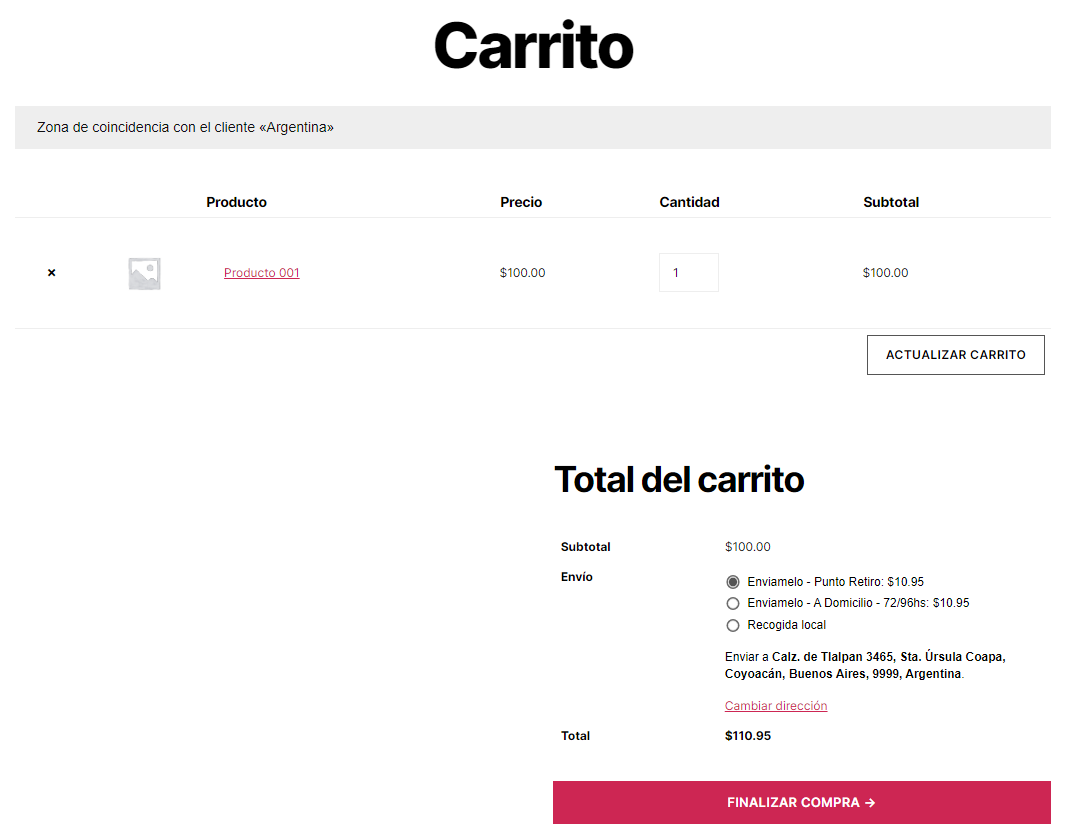
Task: Click the $100.00 cart totals subtotal value
Action: (748, 547)
